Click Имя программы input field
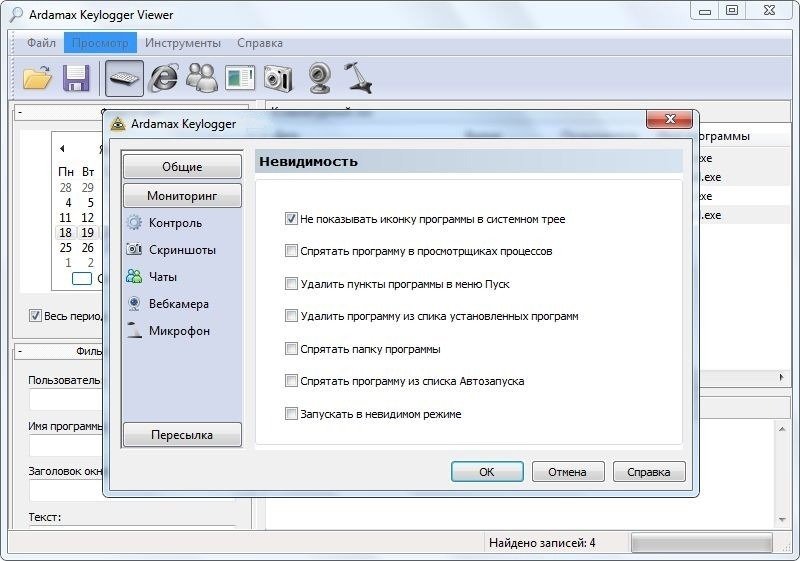 66,446
